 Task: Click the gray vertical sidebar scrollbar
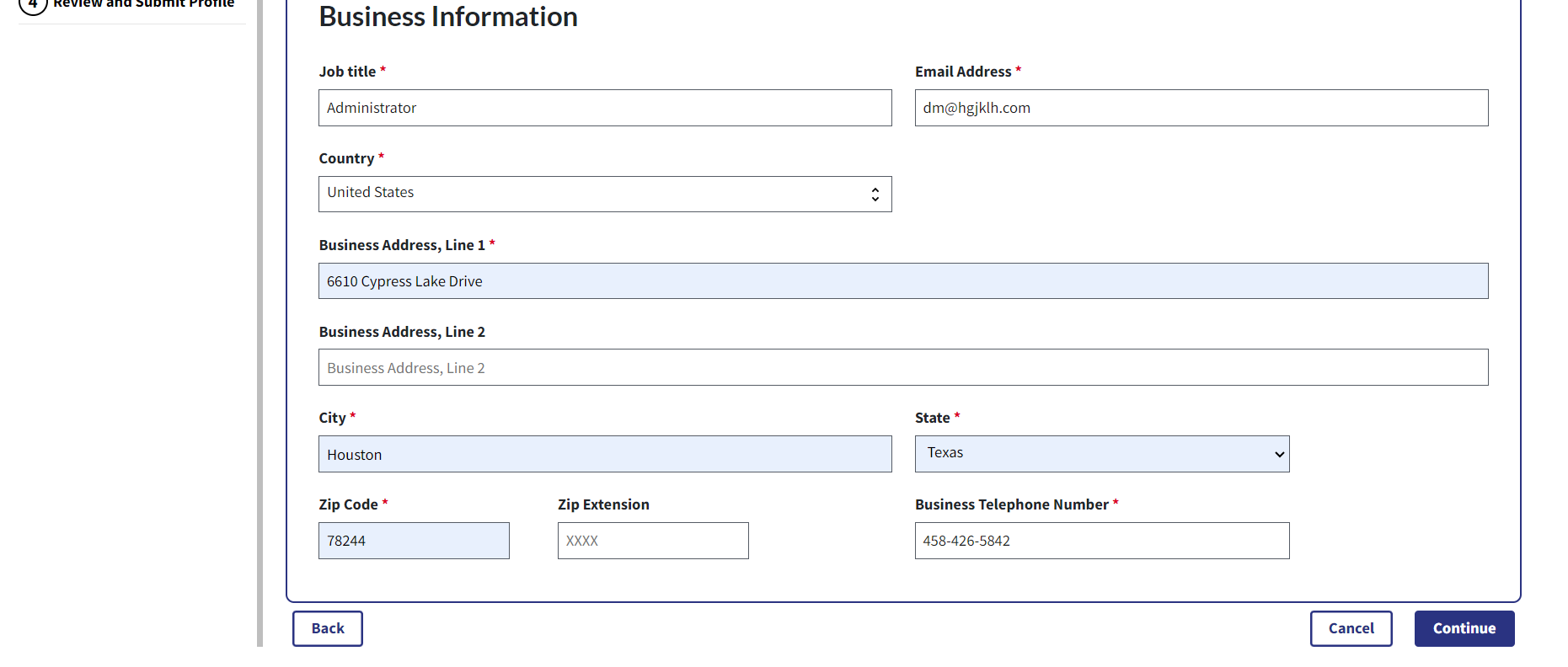click(260, 337)
